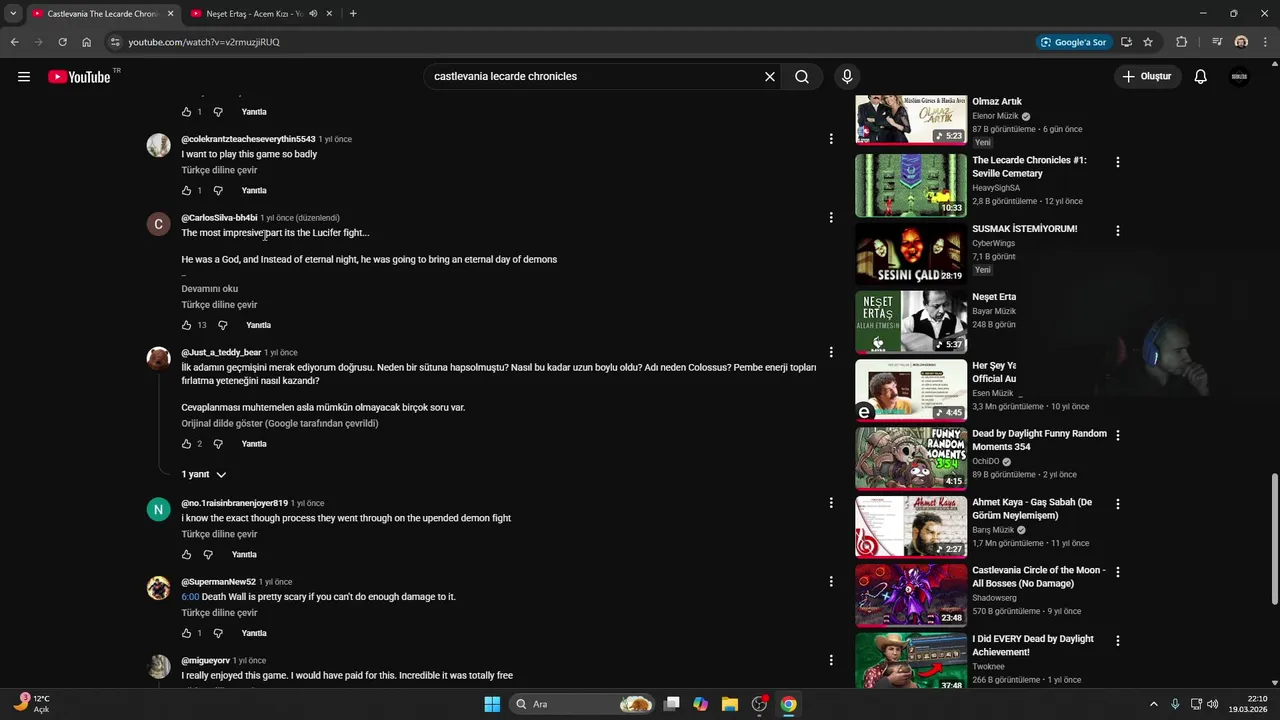Screen dimensions: 1280x720
Task: Open Chrome extensions puzzle icon
Action: click(1182, 42)
